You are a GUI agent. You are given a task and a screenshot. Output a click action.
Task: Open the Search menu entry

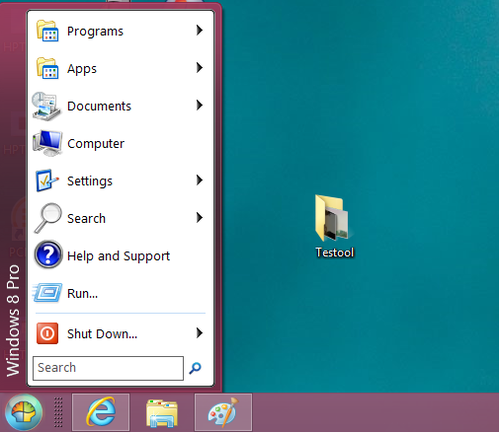click(121, 218)
